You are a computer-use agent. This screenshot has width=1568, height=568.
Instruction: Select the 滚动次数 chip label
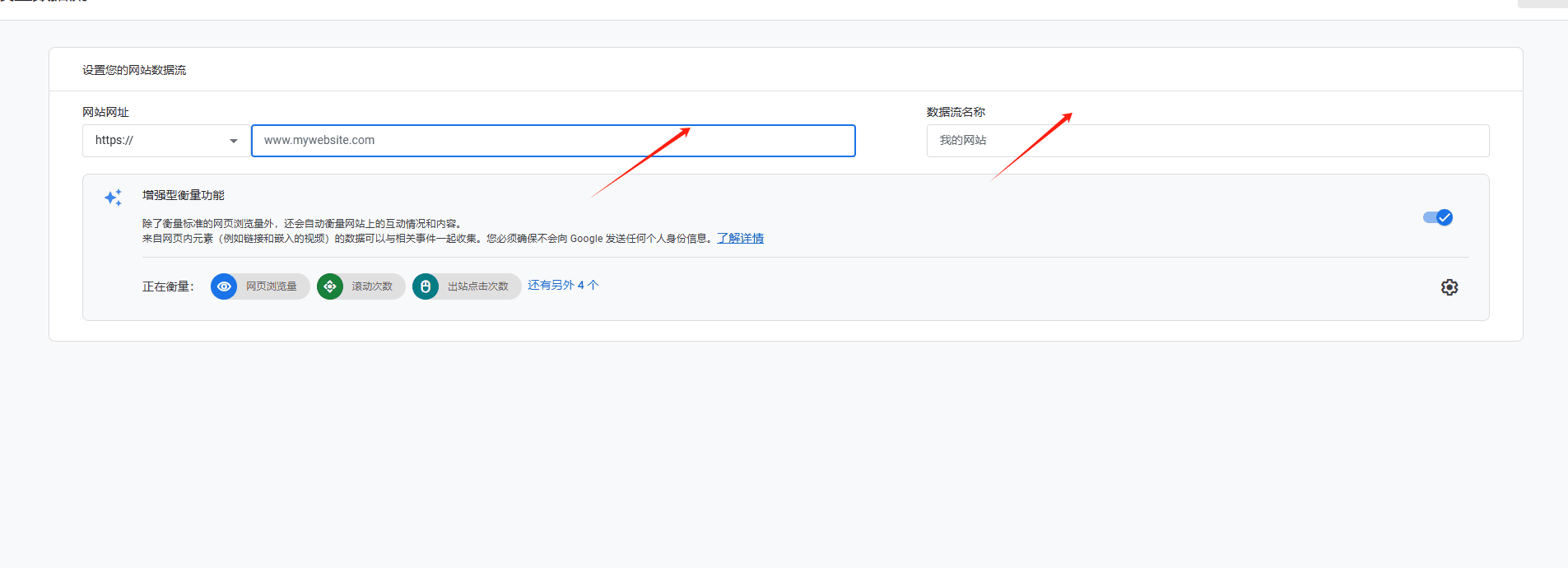click(372, 286)
